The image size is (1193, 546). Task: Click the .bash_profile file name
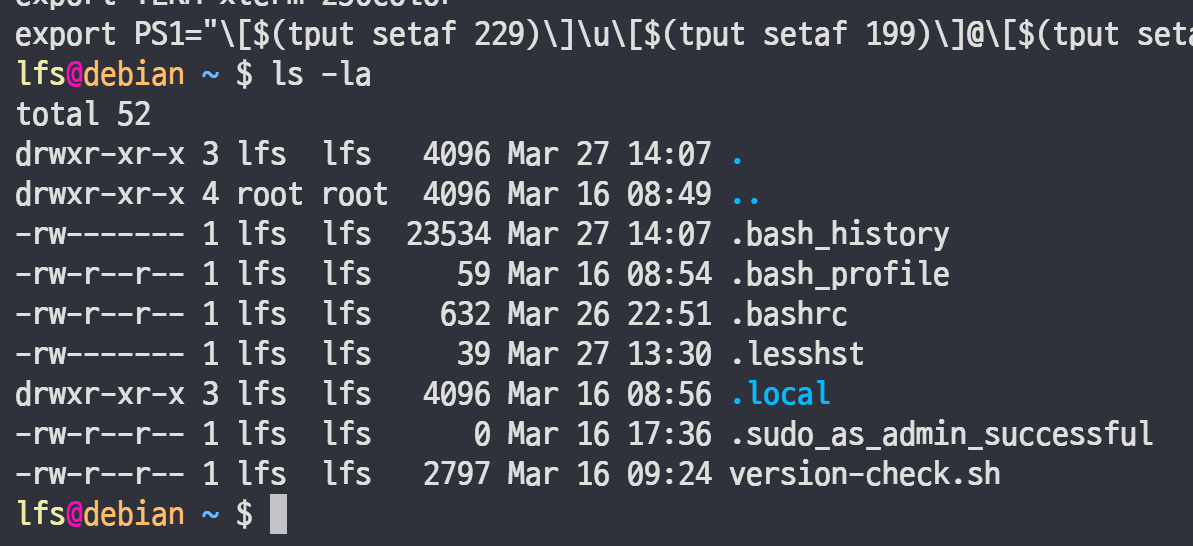(x=839, y=274)
